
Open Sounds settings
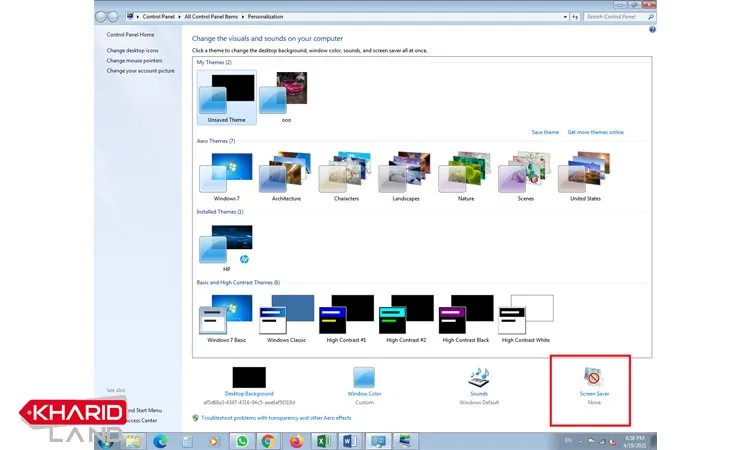(479, 394)
